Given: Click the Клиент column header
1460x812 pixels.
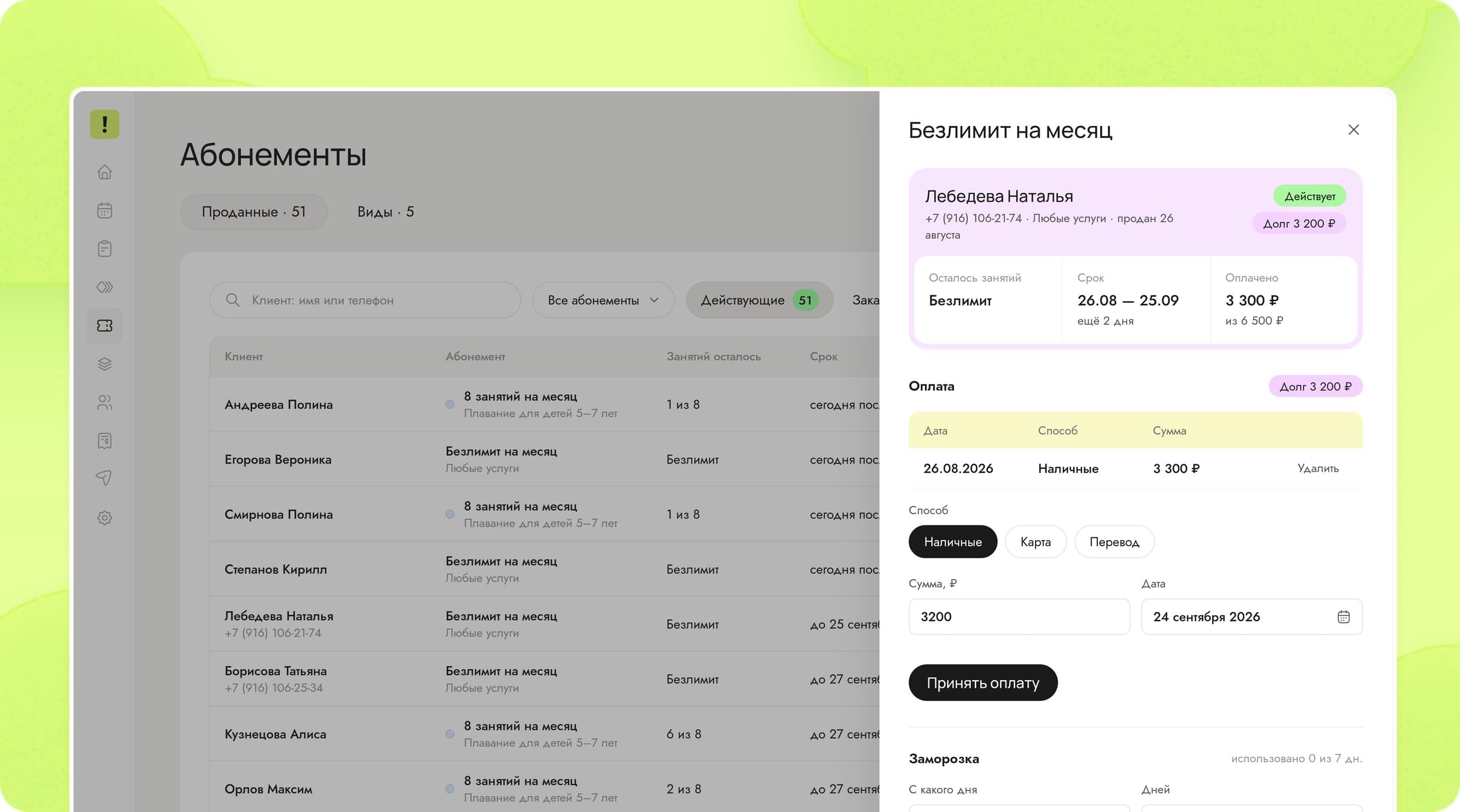Looking at the screenshot, I should point(244,357).
